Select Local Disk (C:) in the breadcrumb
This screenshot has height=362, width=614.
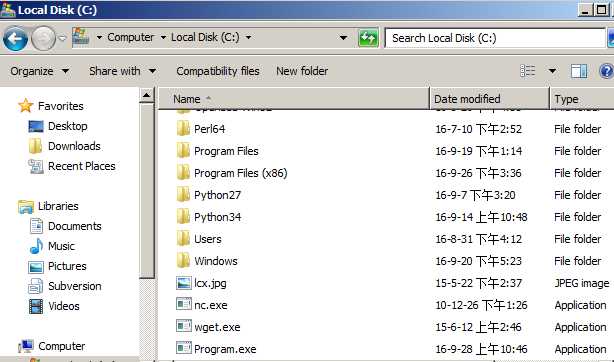click(x=205, y=38)
